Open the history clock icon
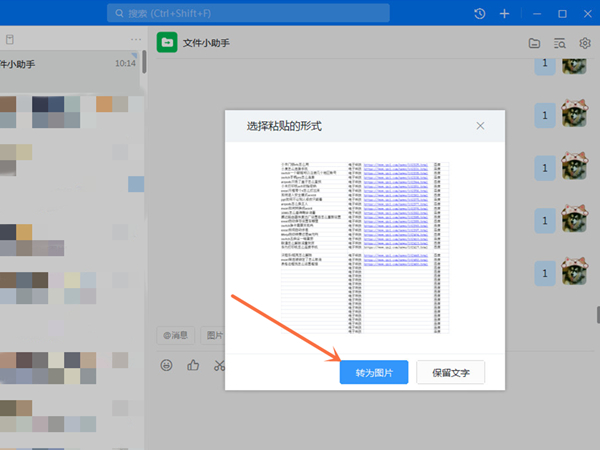 [479, 14]
